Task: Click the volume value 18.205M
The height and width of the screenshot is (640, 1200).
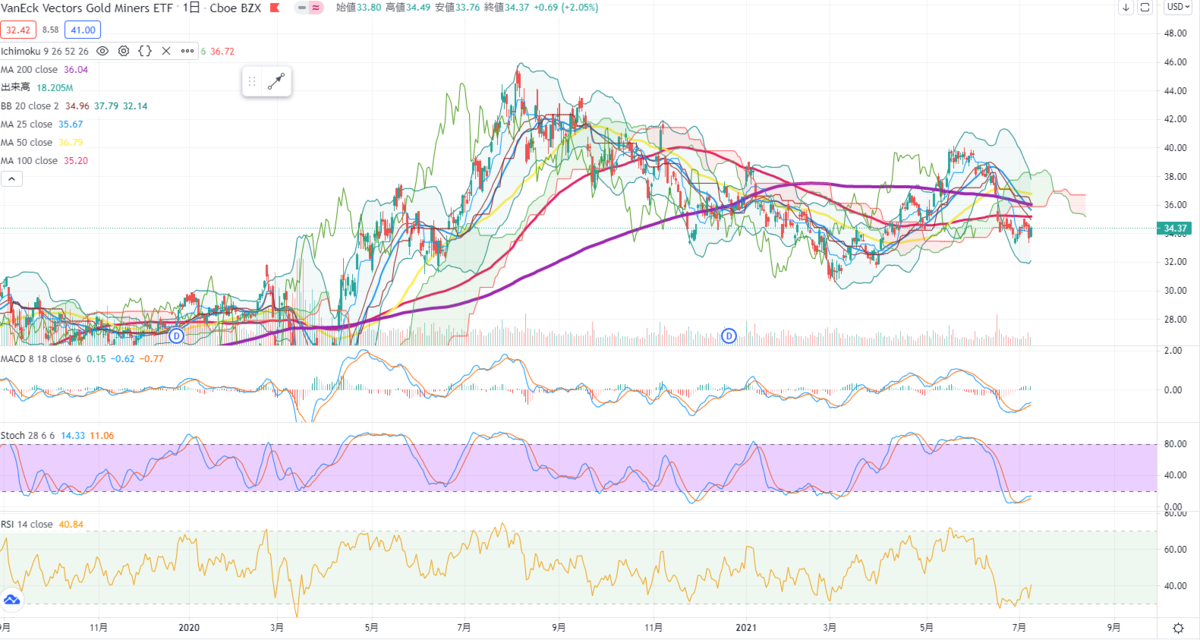Action: (57, 88)
